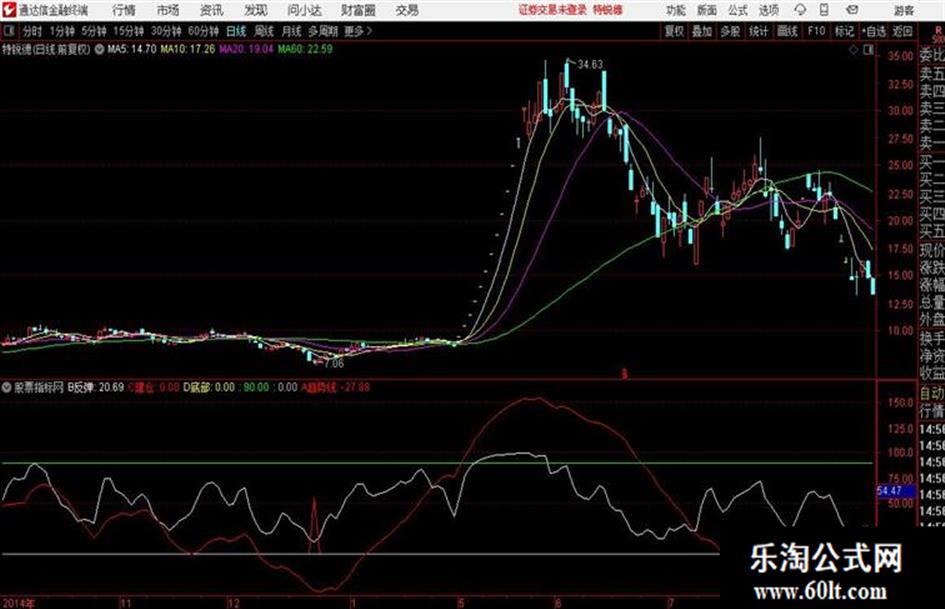Select the 月线 monthly chart tab

click(292, 31)
